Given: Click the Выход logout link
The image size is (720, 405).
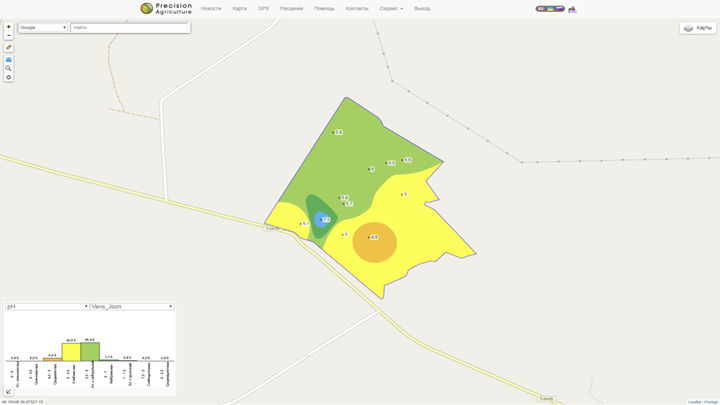Looking at the screenshot, I should [422, 8].
